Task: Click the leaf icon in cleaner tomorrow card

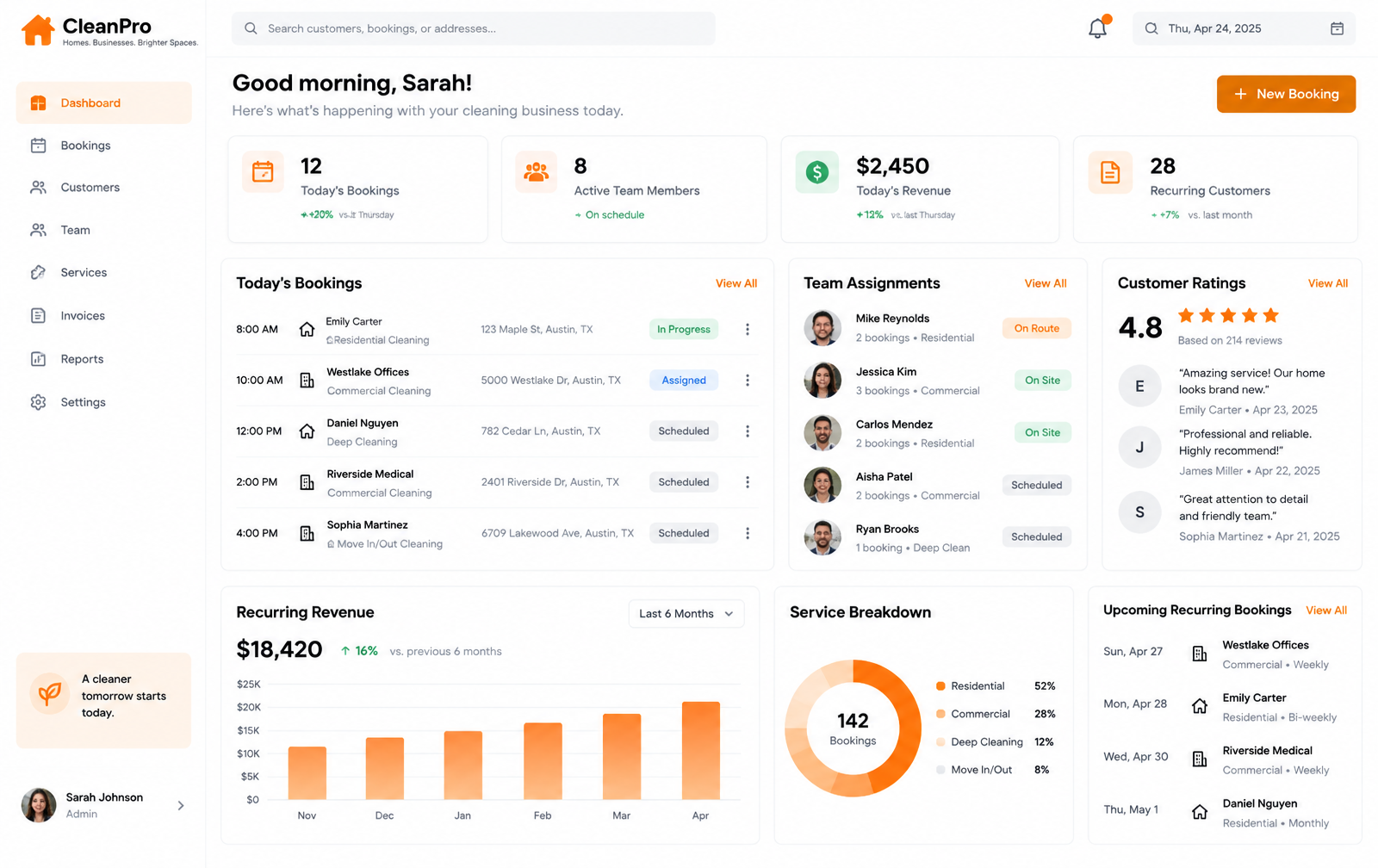Action: [x=50, y=694]
